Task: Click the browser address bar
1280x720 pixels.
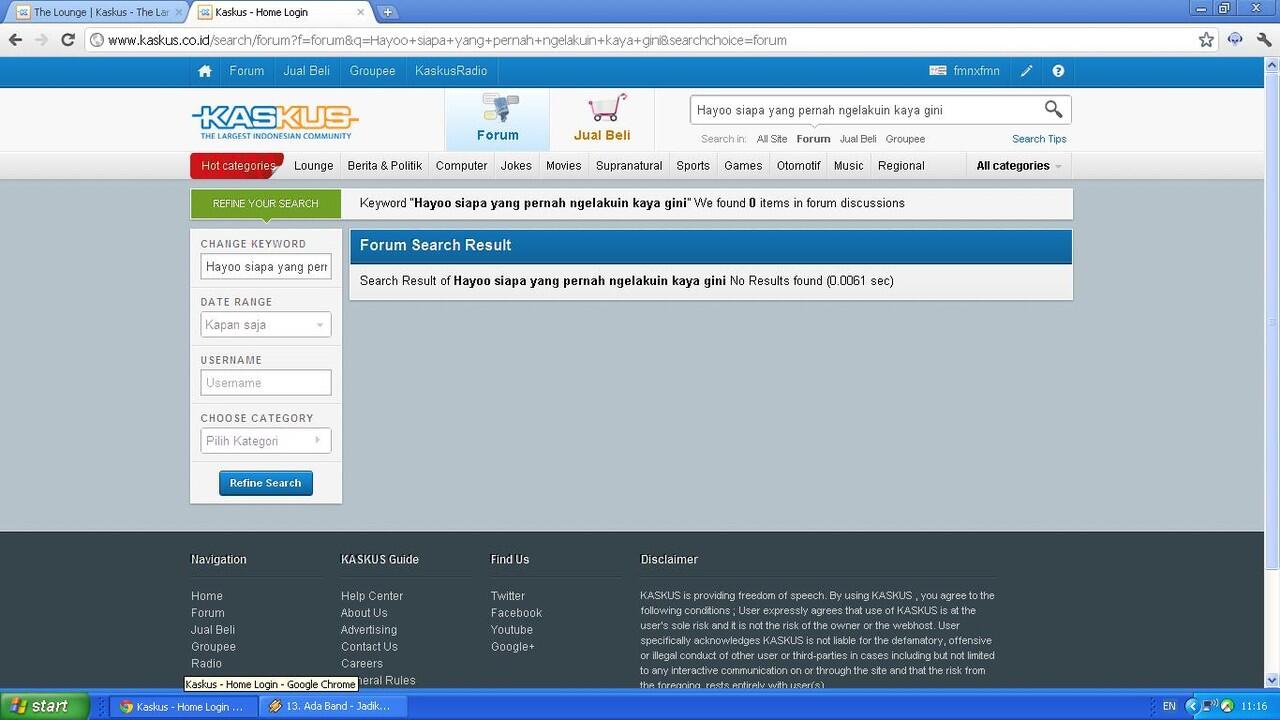Action: [x=640, y=40]
